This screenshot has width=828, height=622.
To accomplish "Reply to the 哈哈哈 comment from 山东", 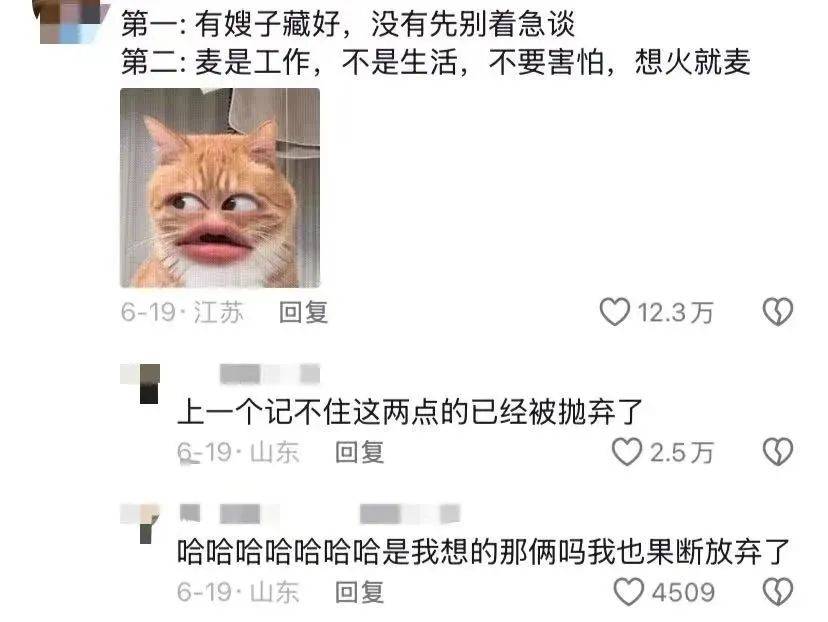I will pyautogui.click(x=360, y=592).
